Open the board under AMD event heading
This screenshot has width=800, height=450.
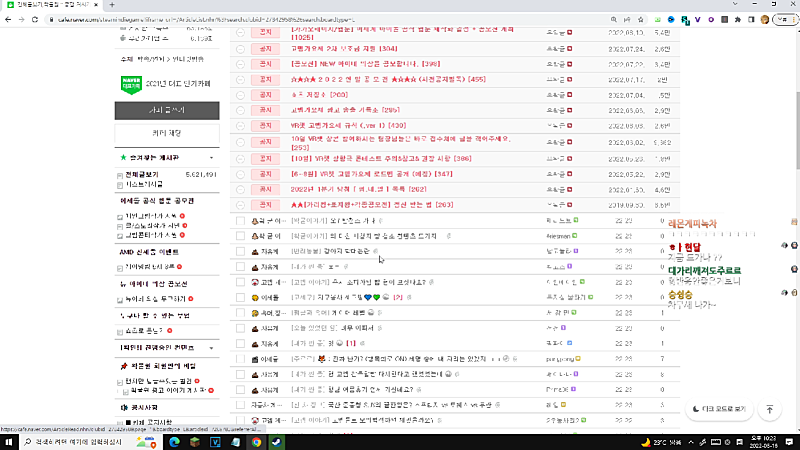coord(150,266)
